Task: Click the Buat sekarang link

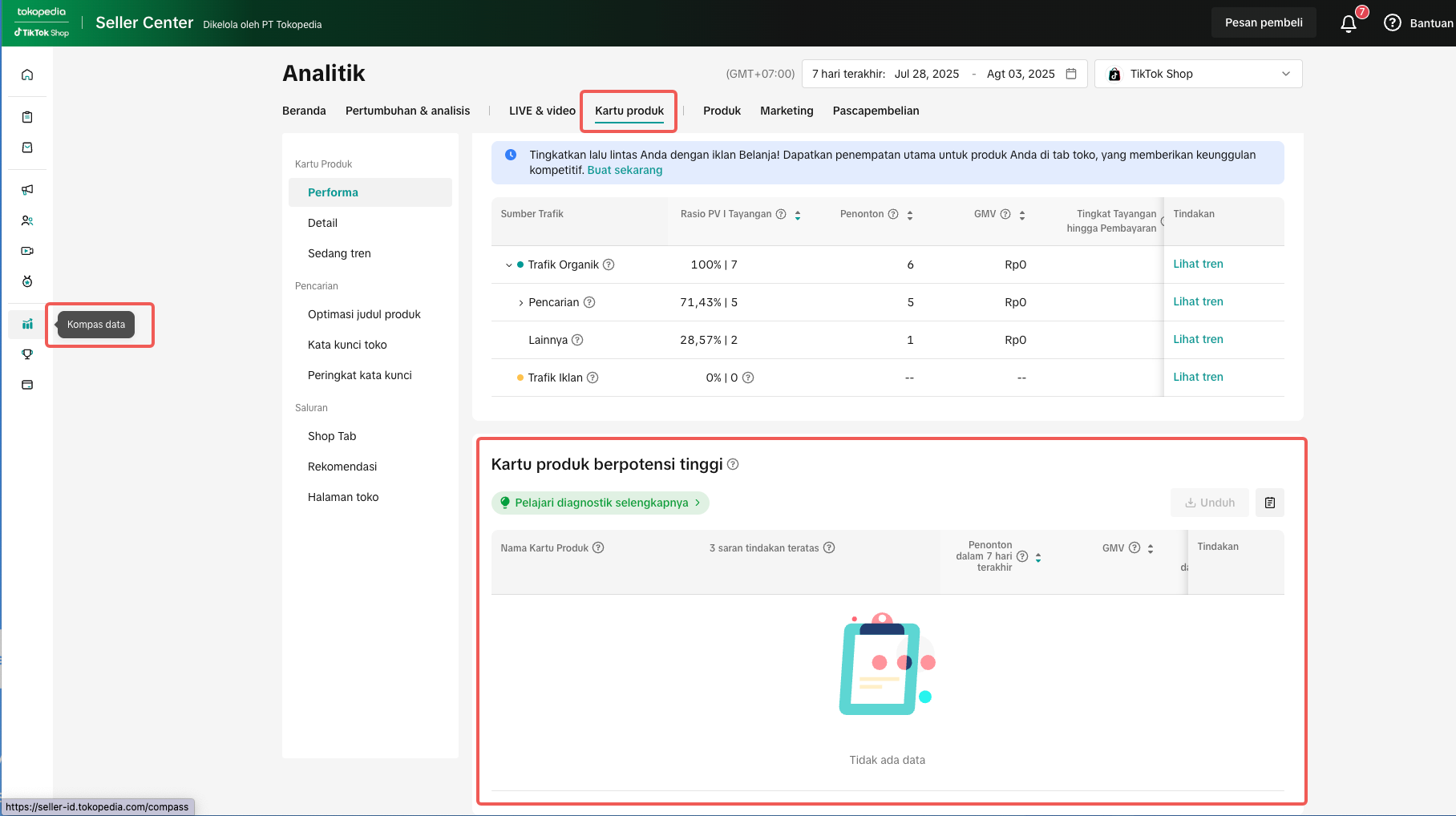Action: pyautogui.click(x=625, y=170)
